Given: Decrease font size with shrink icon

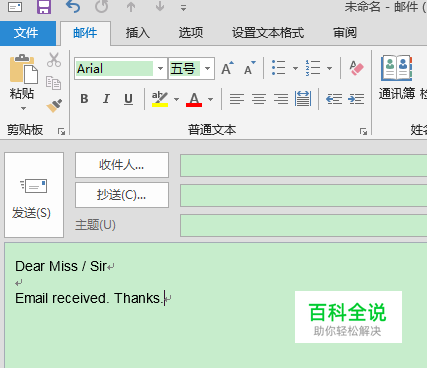Looking at the screenshot, I should pyautogui.click(x=250, y=69).
